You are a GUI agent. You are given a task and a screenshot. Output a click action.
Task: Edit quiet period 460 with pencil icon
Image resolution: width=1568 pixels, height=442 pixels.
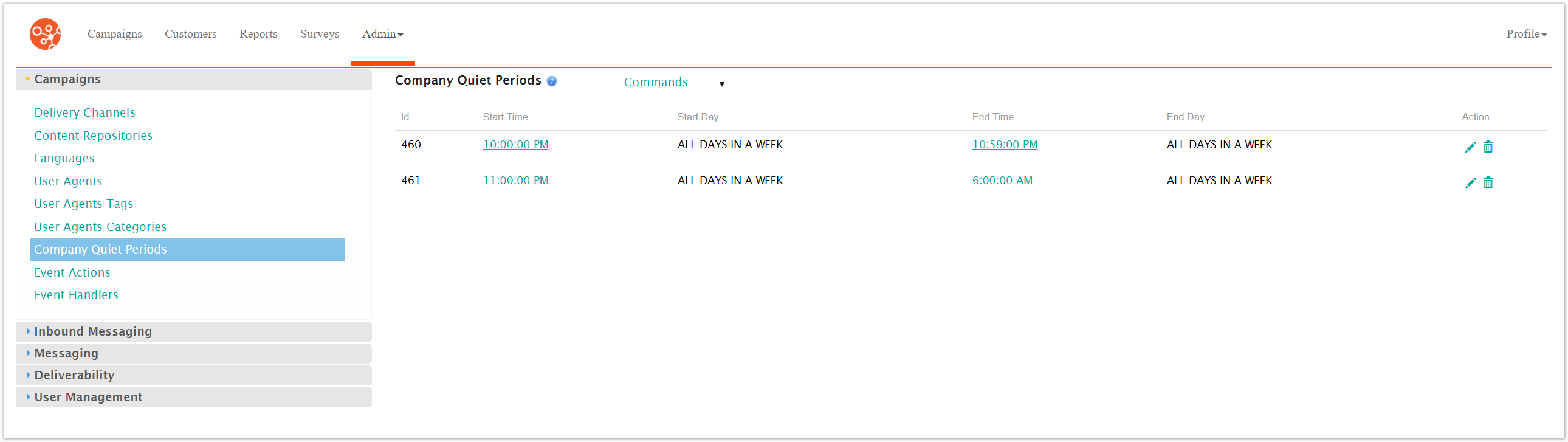coord(1470,147)
